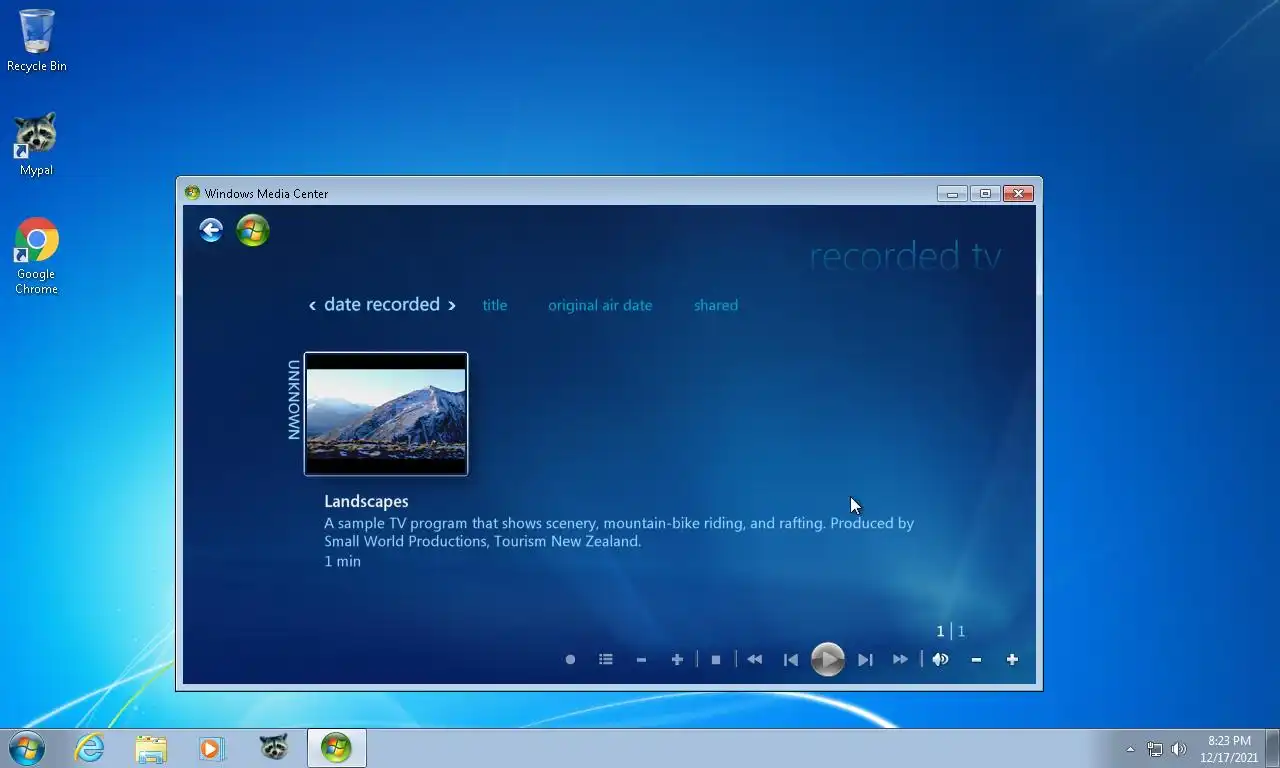The image size is (1280, 768).
Task: Open the Mypal desktop shortcut
Action: (x=36, y=145)
